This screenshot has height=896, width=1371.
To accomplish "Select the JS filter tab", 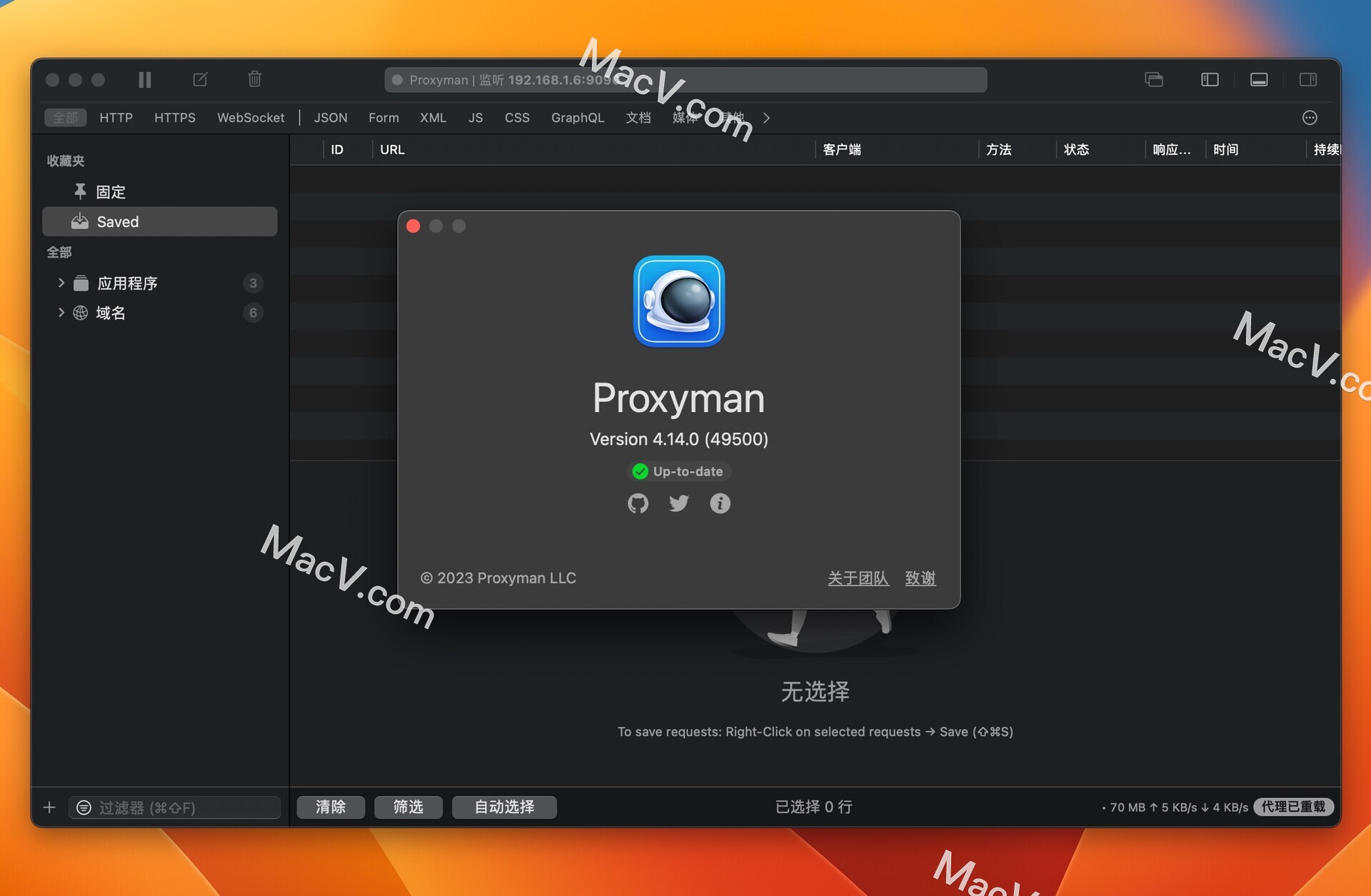I will coord(476,118).
